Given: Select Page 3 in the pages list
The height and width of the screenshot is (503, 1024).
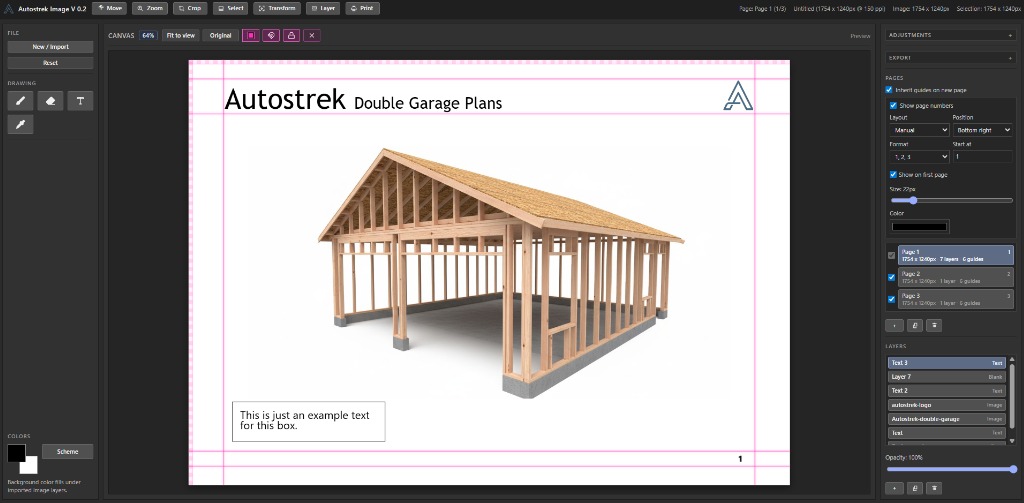Looking at the screenshot, I should 956,299.
